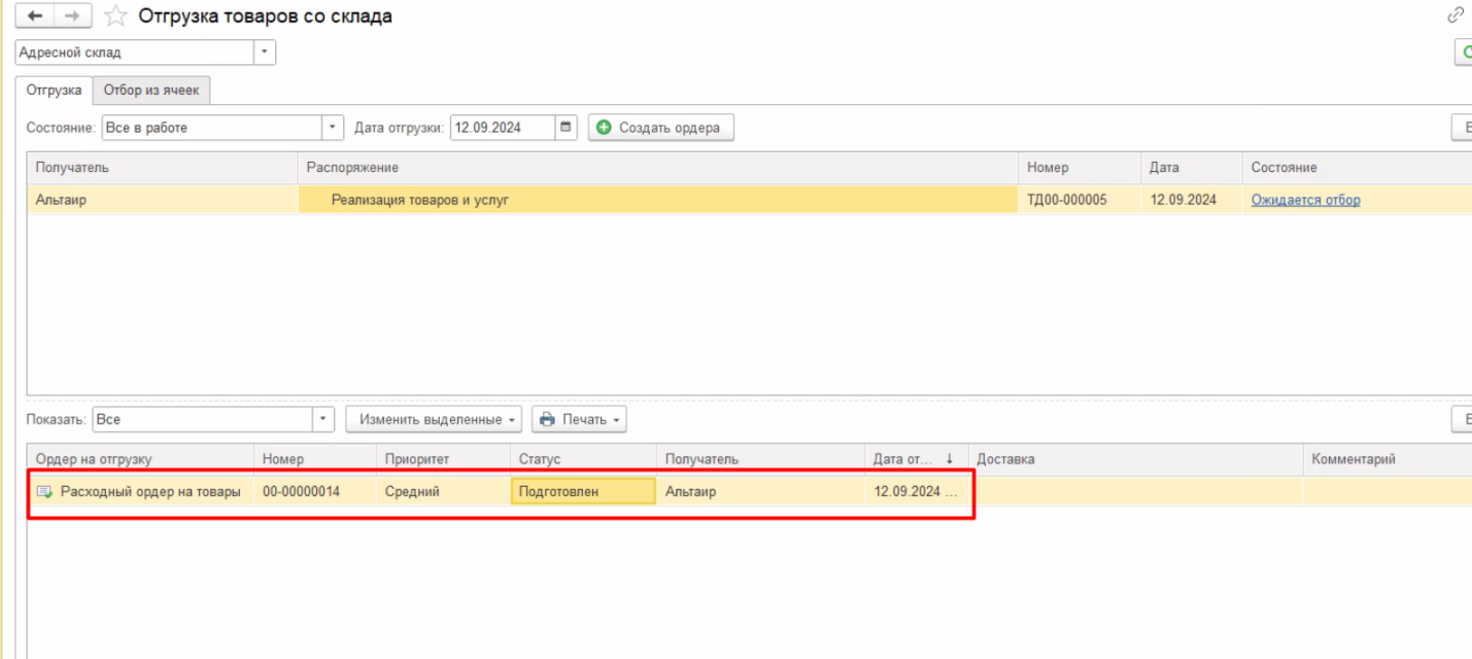Image resolution: width=1472 pixels, height=659 pixels.
Task: Open the Ожидается отбор link
Action: (x=1305, y=200)
